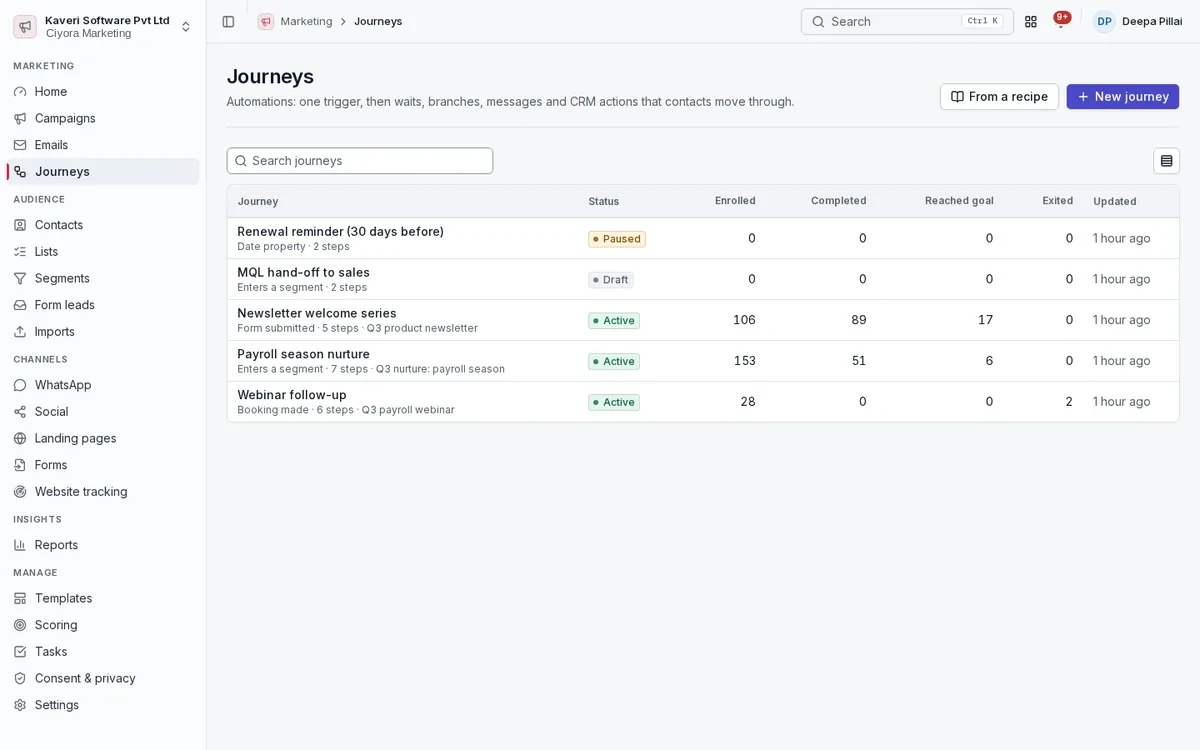Select the Templates icon
1200x750 pixels.
[20, 598]
